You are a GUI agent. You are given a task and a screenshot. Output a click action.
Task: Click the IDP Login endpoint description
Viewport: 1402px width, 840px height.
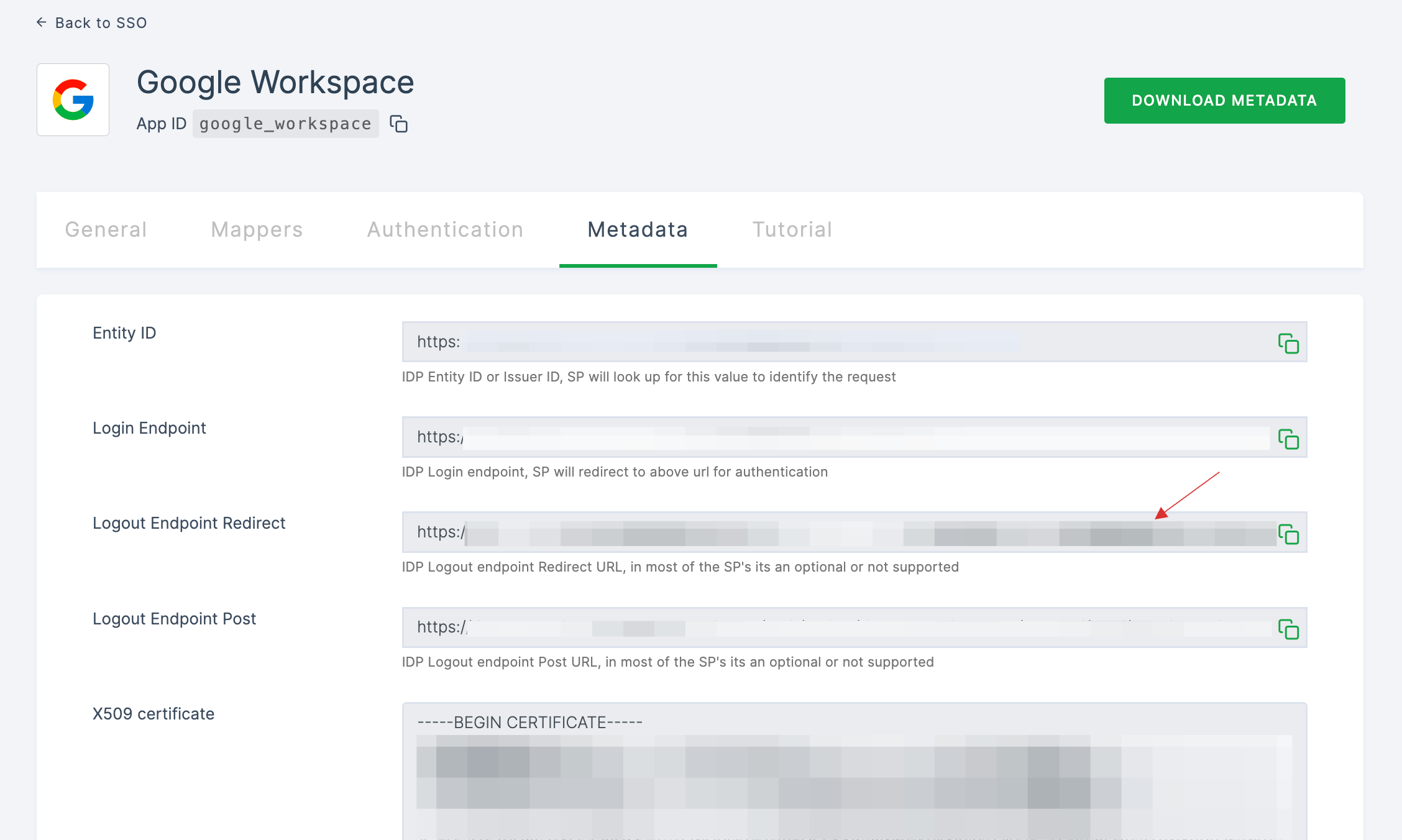pyautogui.click(x=615, y=472)
